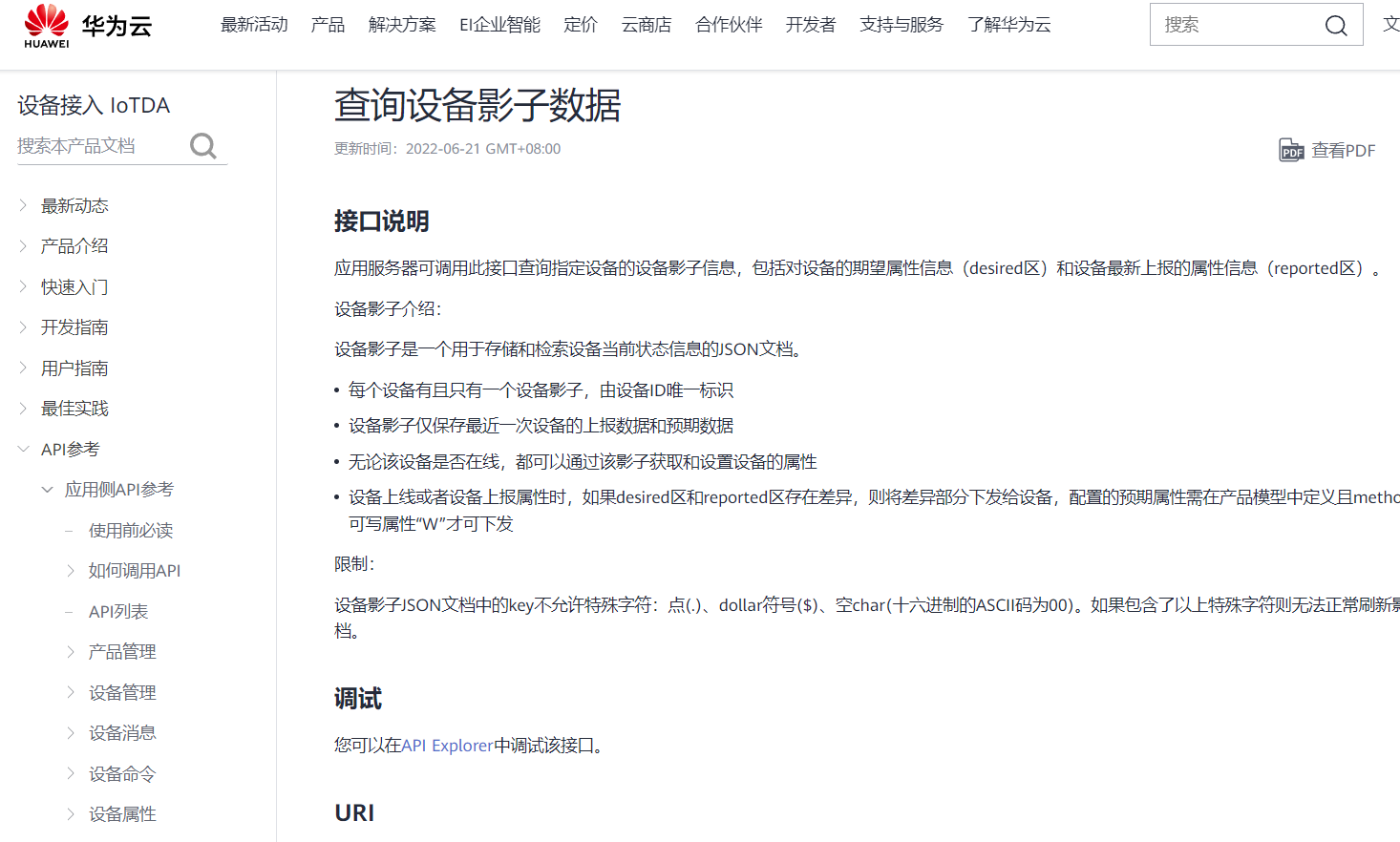Click the PDF file icon
1400x842 pixels.
[x=1291, y=150]
